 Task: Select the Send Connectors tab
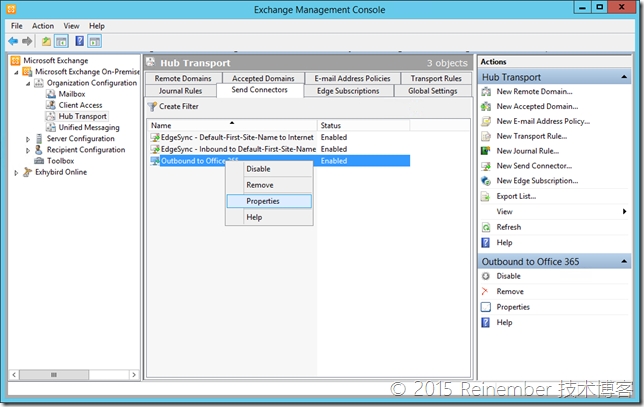point(260,90)
